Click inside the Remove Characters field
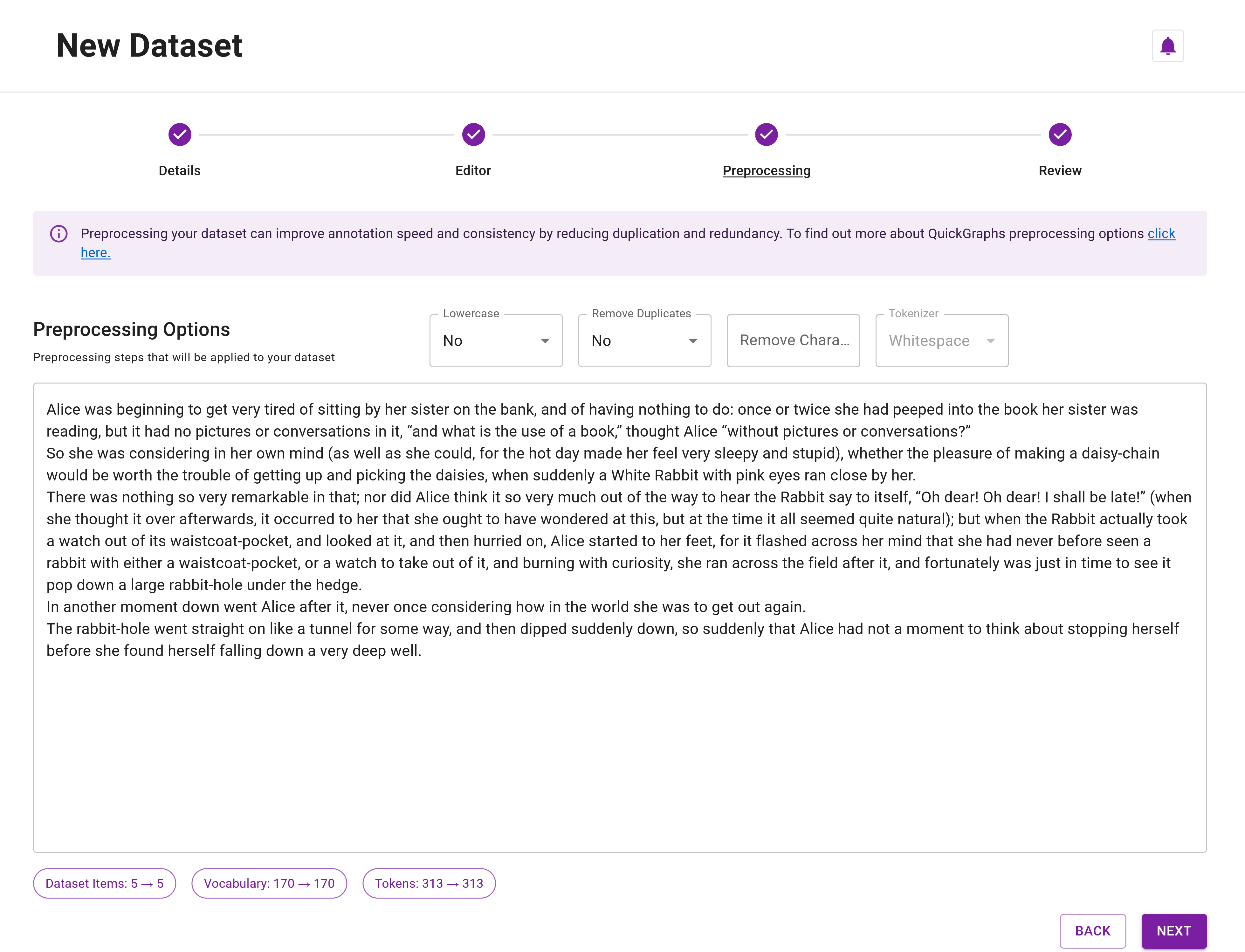This screenshot has width=1245, height=952. [793, 341]
